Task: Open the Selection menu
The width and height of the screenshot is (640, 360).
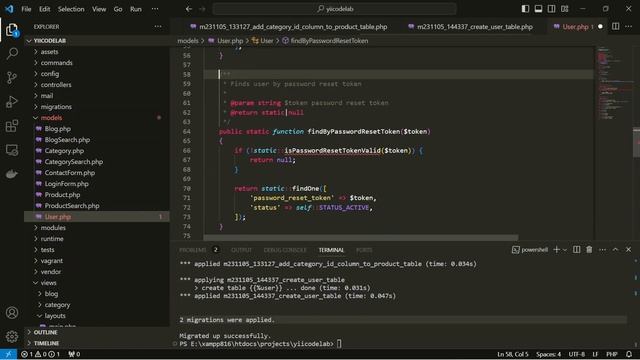Action: pos(71,9)
